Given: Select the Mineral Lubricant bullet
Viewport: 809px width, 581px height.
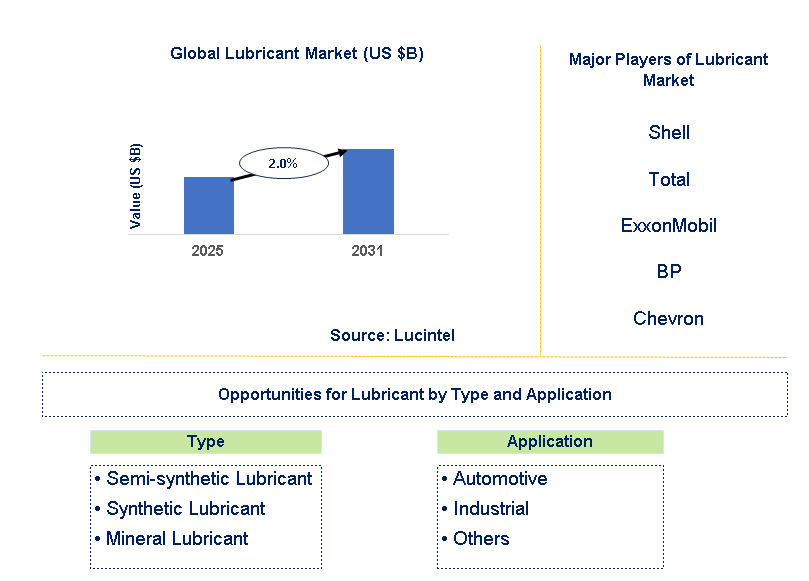Looking at the screenshot, I should pyautogui.click(x=172, y=539).
